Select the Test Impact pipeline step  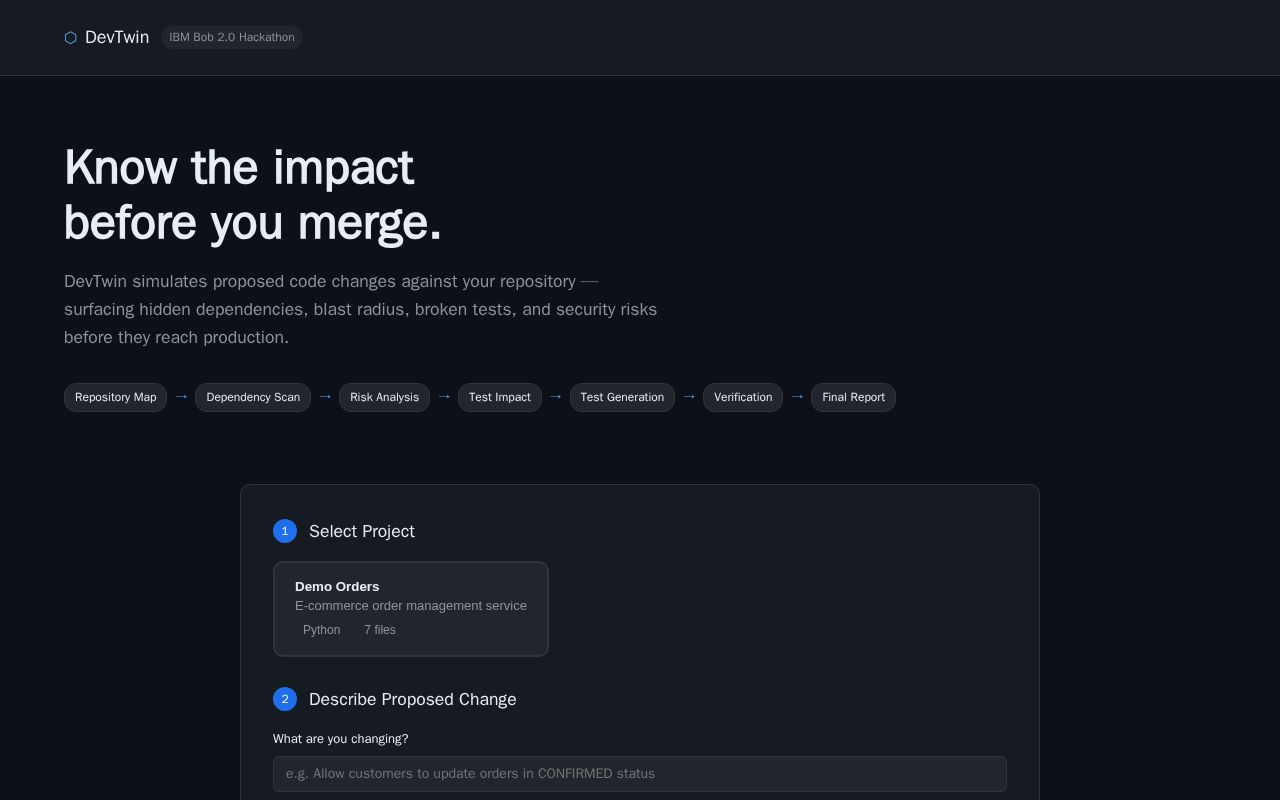(x=500, y=397)
